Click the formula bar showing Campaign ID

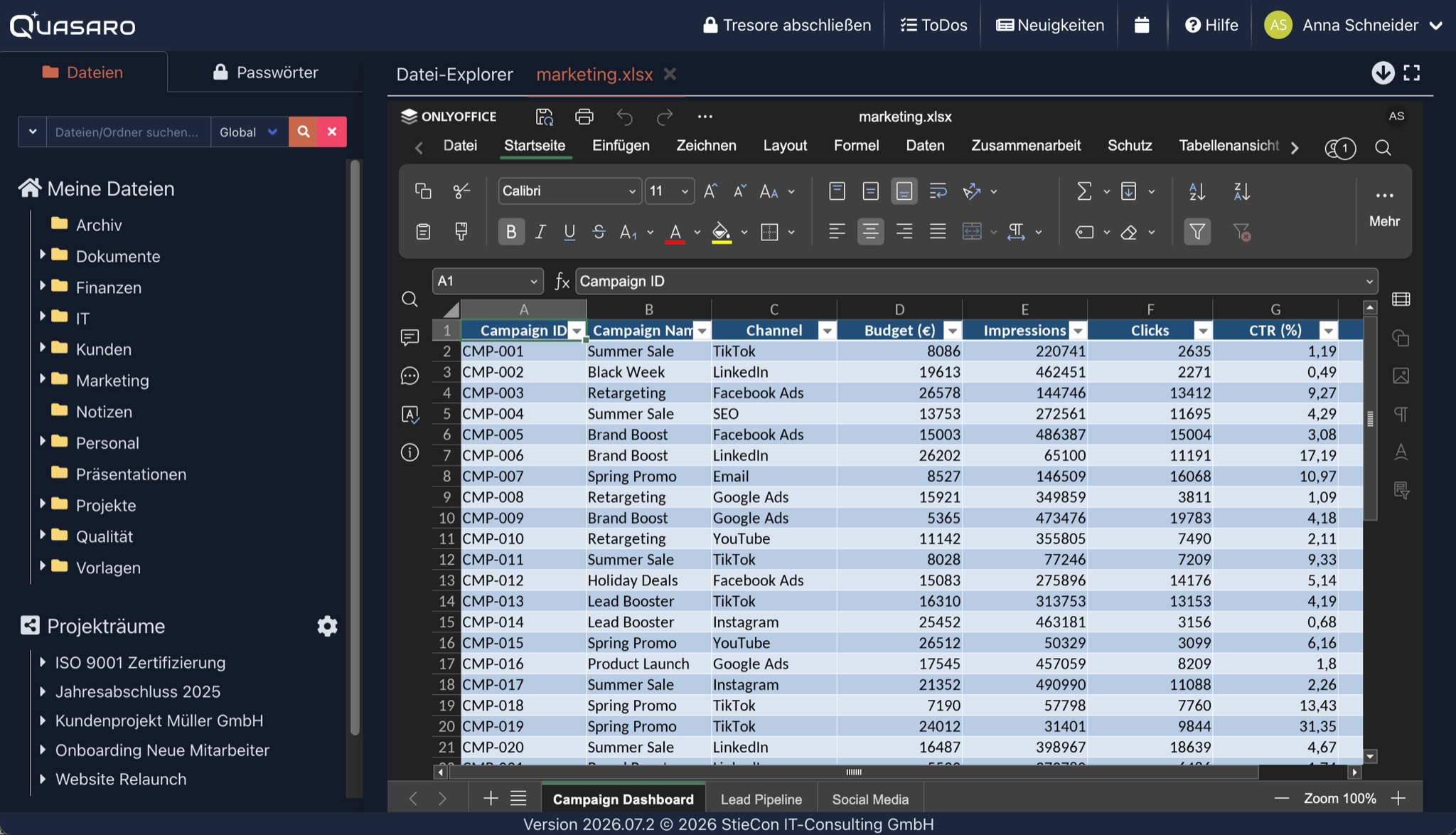tap(968, 282)
